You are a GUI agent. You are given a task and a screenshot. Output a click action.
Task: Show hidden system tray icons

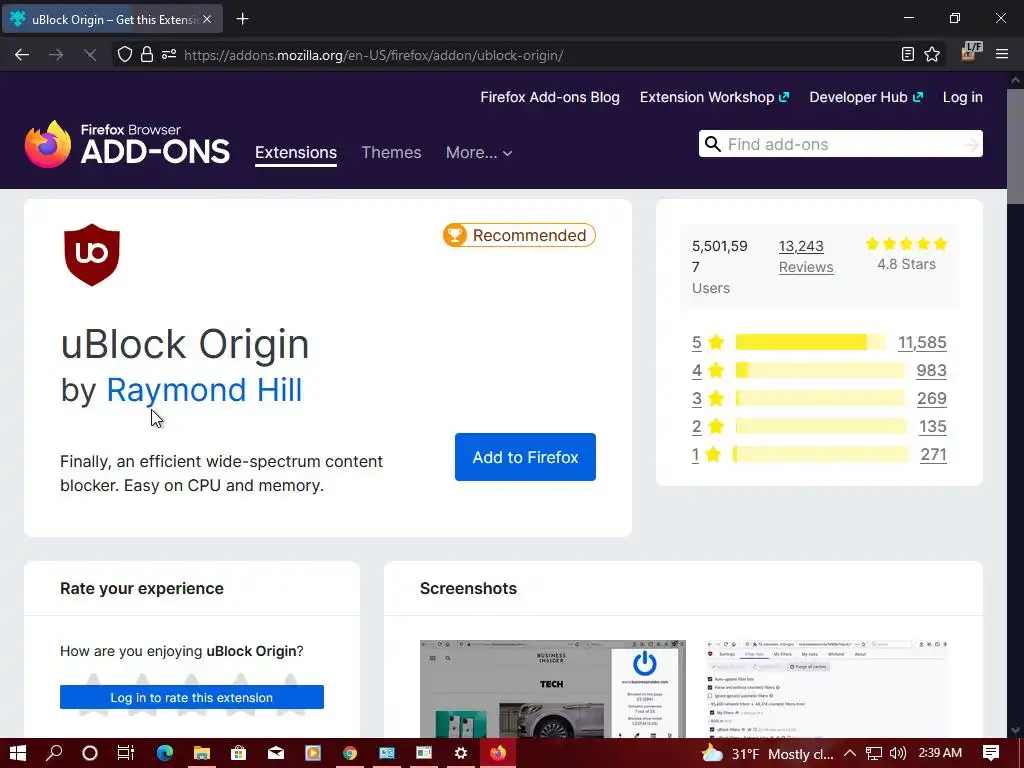(x=850, y=753)
